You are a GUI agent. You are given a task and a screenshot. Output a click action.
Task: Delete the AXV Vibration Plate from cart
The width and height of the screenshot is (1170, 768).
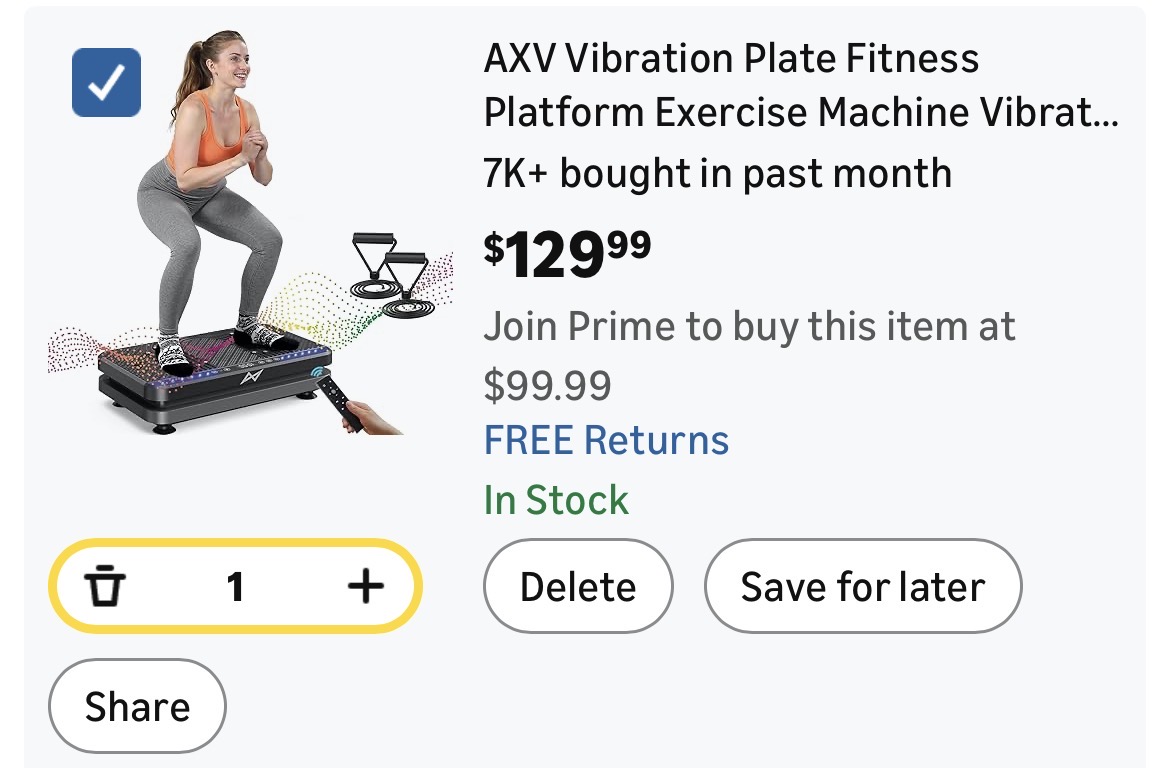tap(578, 587)
